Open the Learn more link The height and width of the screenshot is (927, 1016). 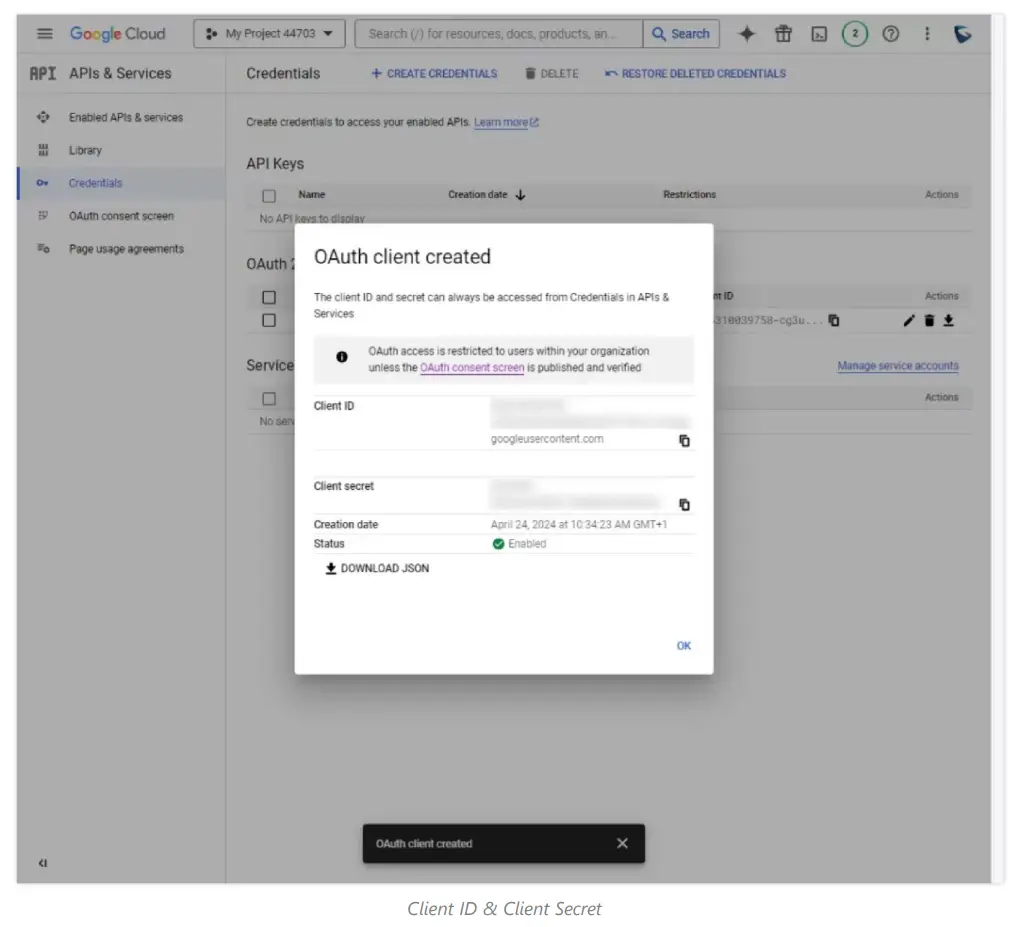[x=506, y=122]
